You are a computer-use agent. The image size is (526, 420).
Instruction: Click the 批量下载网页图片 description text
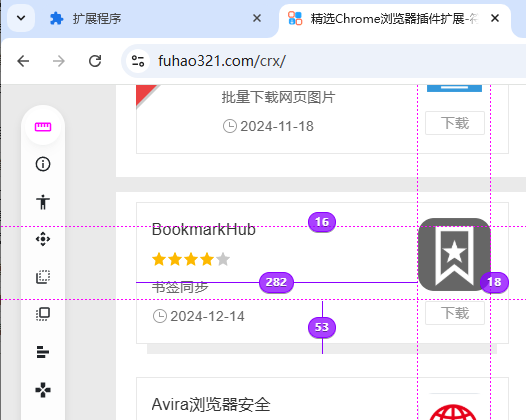[x=278, y=97]
